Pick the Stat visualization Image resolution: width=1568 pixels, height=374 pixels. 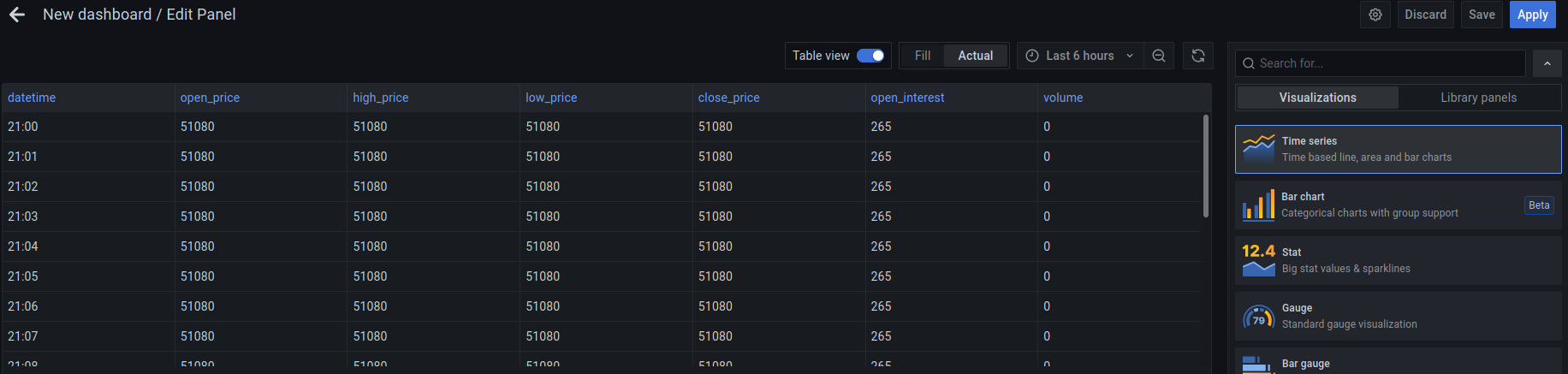[1399, 260]
